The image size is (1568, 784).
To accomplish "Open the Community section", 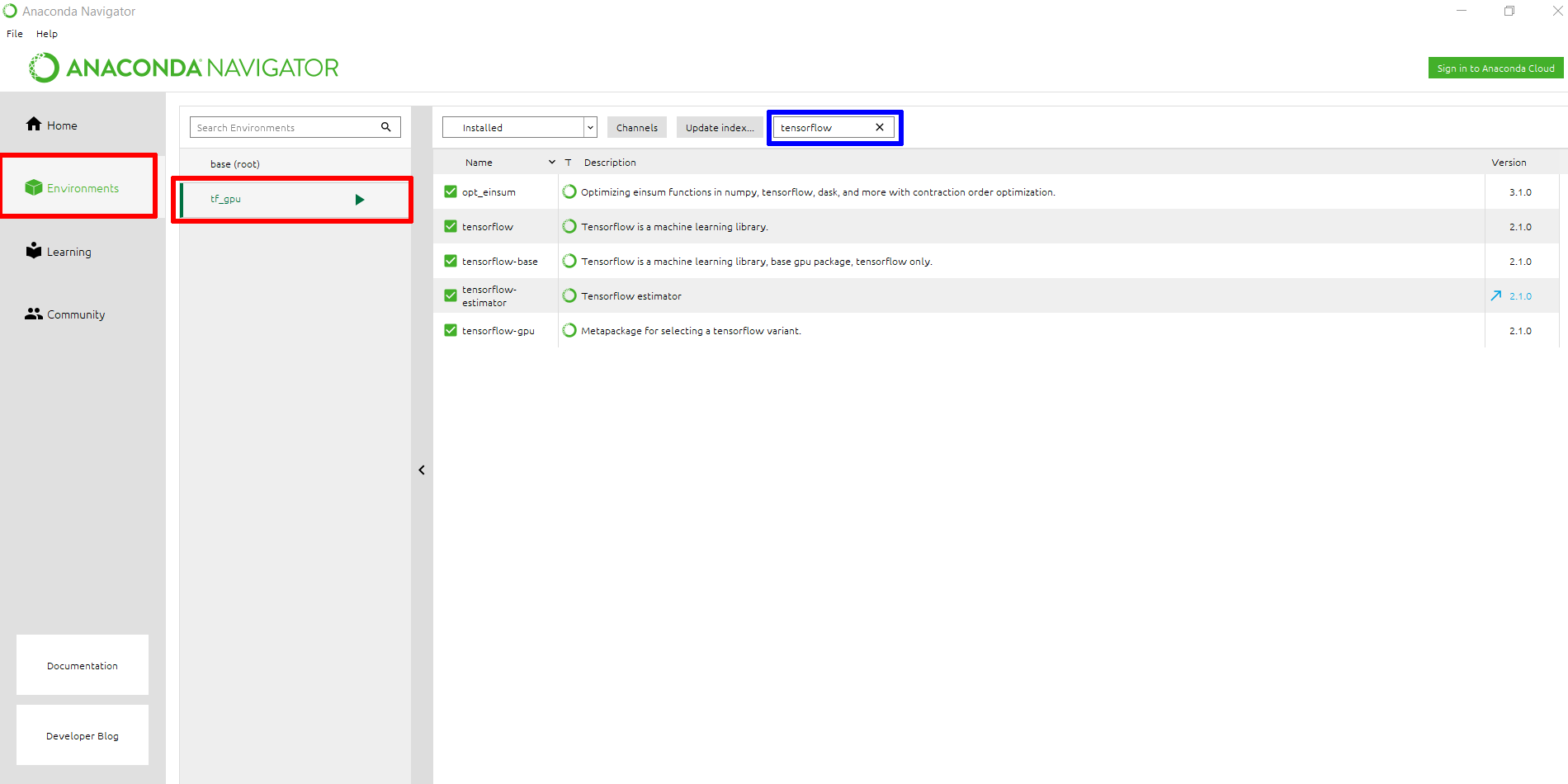I will 65,314.
